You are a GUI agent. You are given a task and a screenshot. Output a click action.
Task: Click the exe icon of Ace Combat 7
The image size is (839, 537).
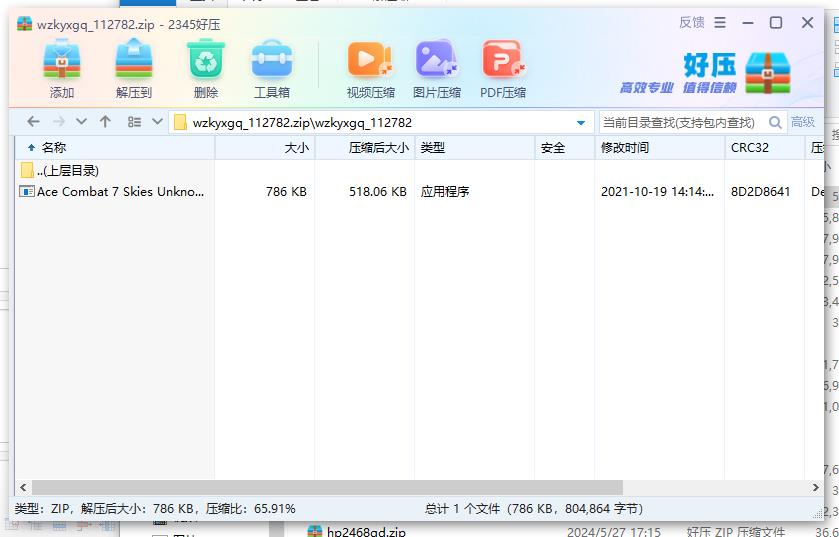(x=27, y=191)
